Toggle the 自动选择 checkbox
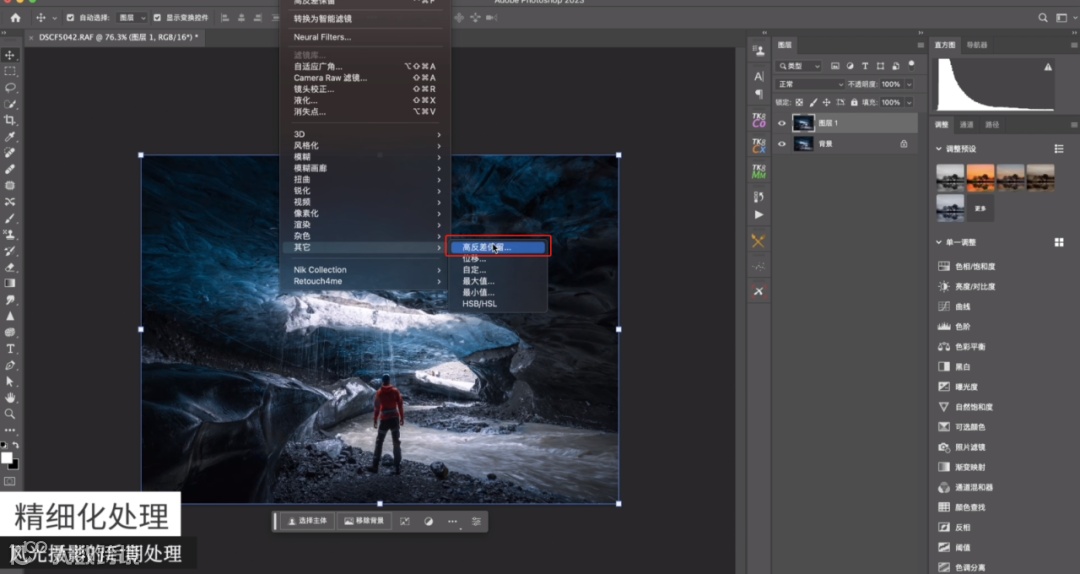This screenshot has height=574, width=1080. 70,18
